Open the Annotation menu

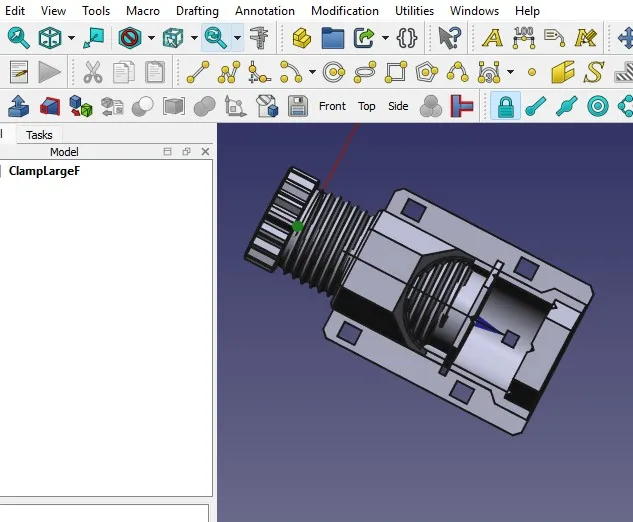265,10
